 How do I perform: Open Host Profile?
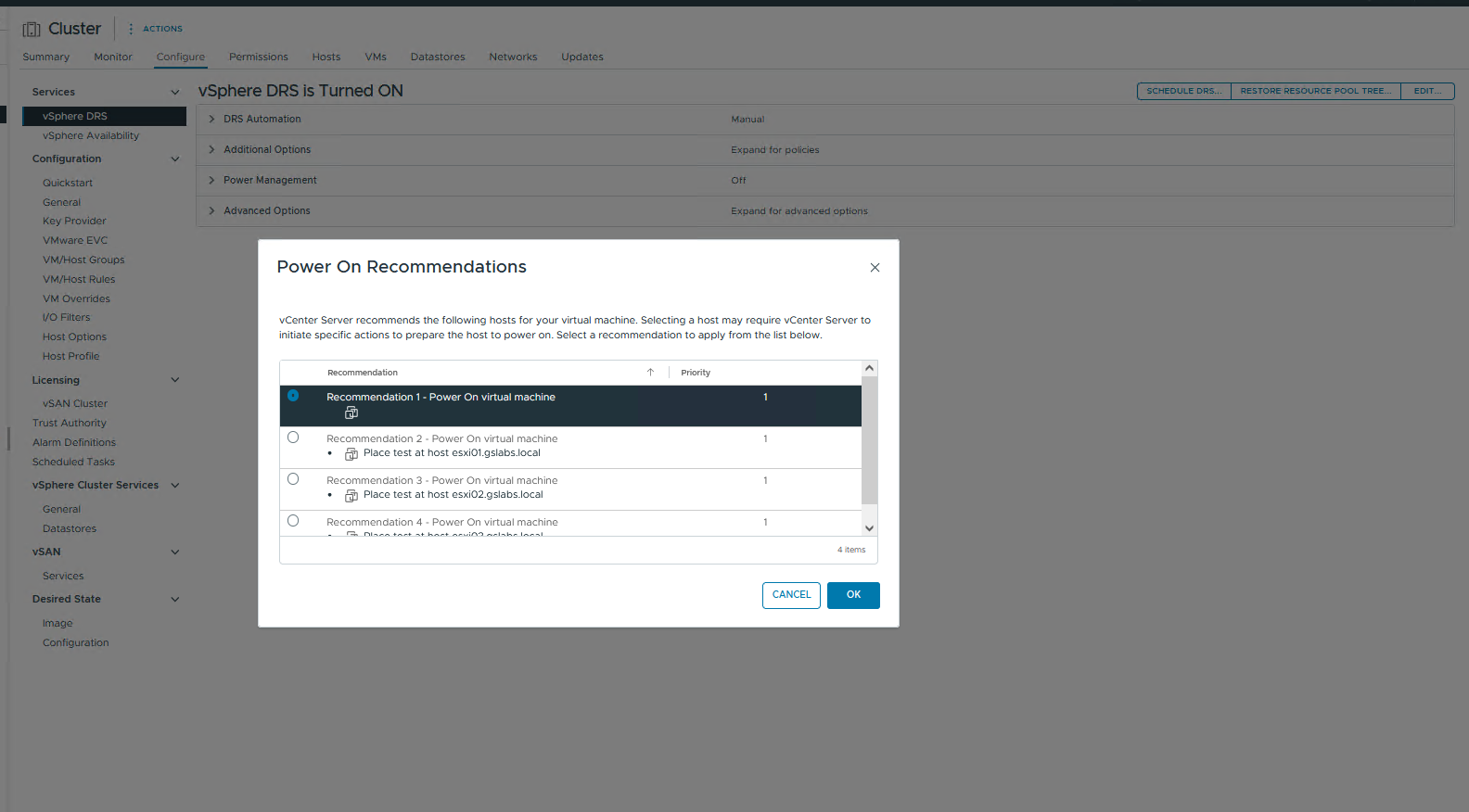coord(70,356)
